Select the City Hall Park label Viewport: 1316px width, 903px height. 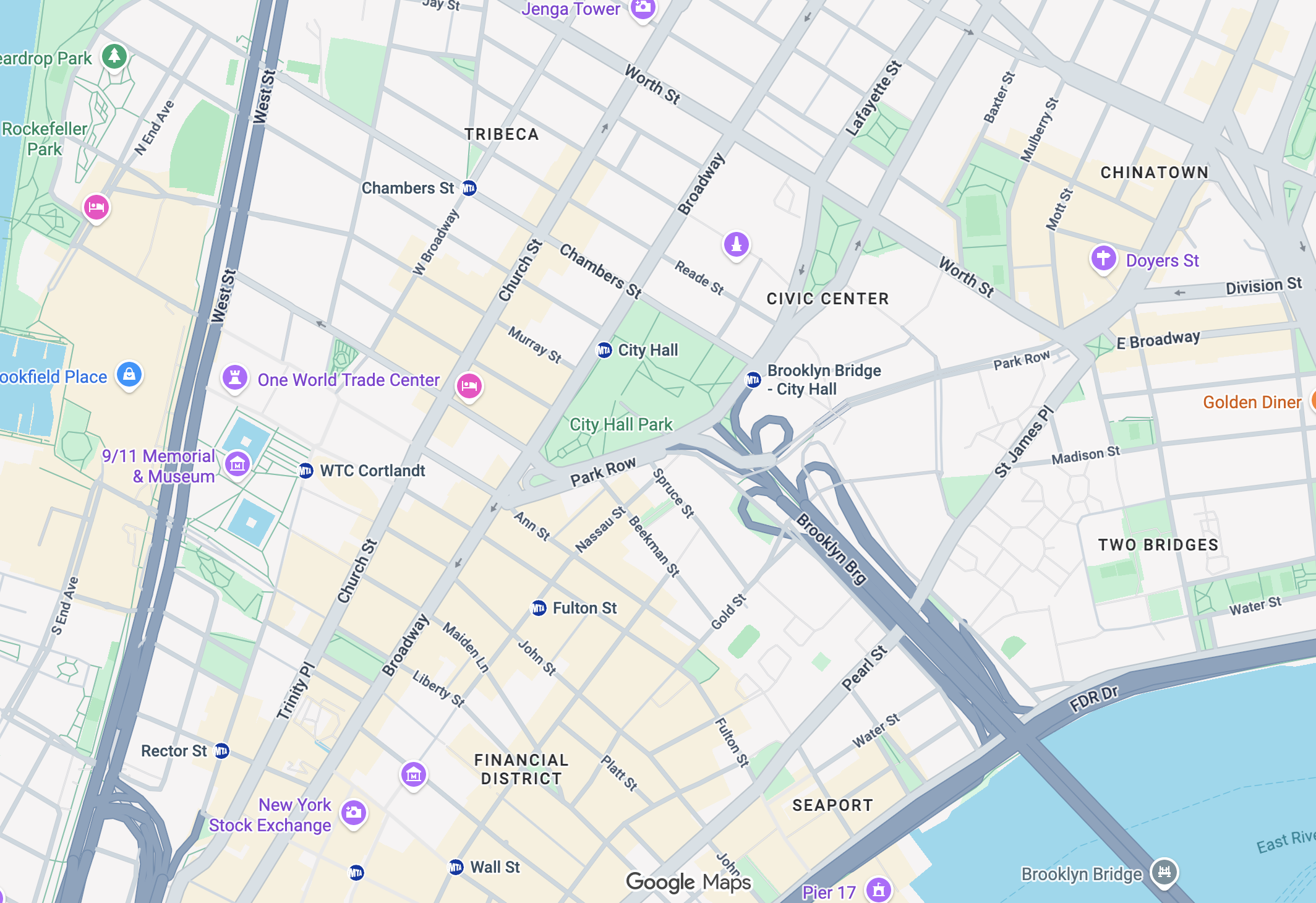(621, 424)
